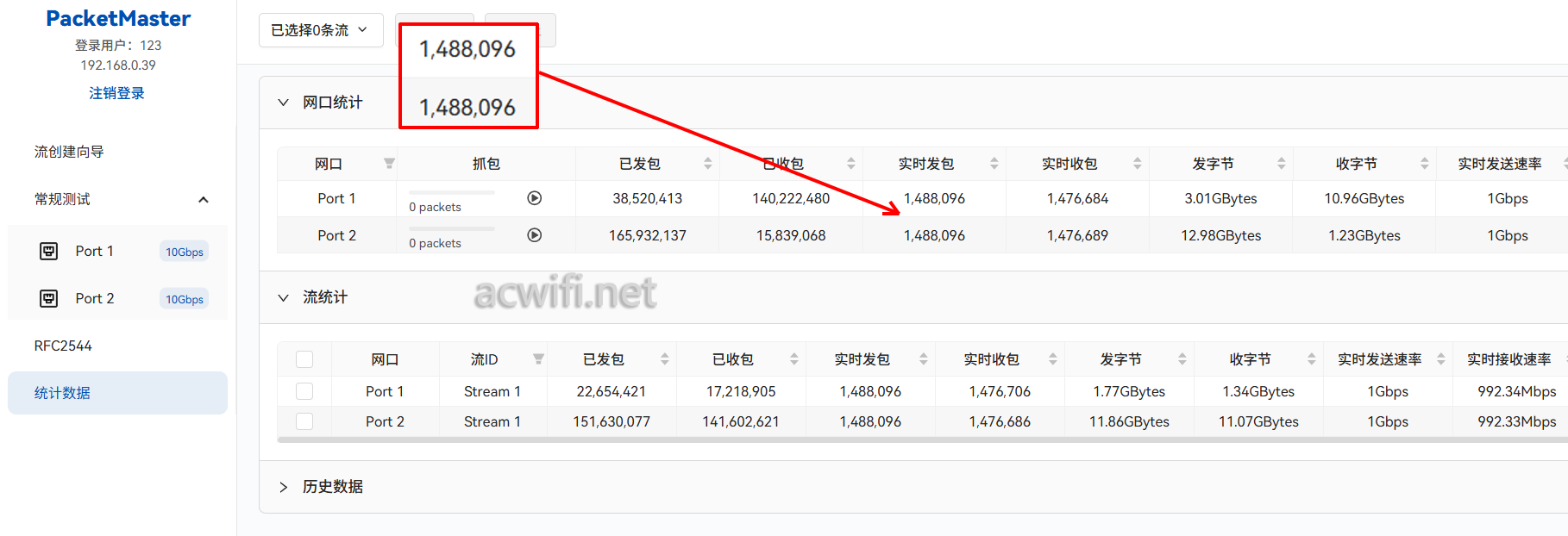Open 流创建向导 in the sidebar
1568x536 pixels.
69,152
